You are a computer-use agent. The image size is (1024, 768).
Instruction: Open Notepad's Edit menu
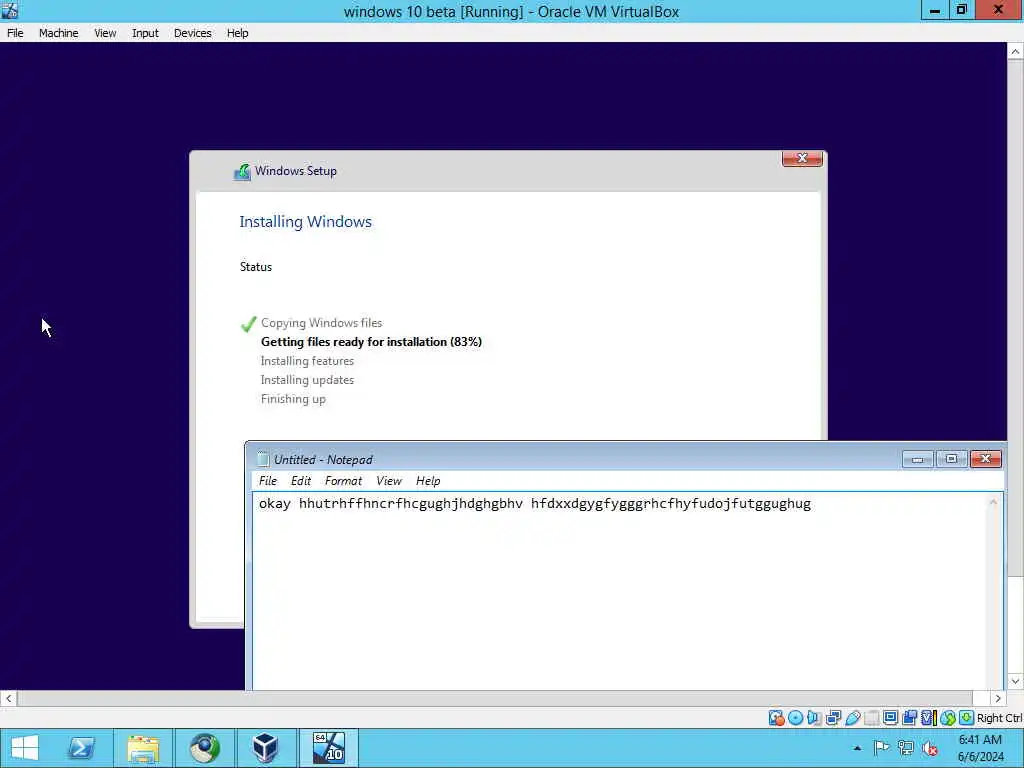tap(300, 481)
